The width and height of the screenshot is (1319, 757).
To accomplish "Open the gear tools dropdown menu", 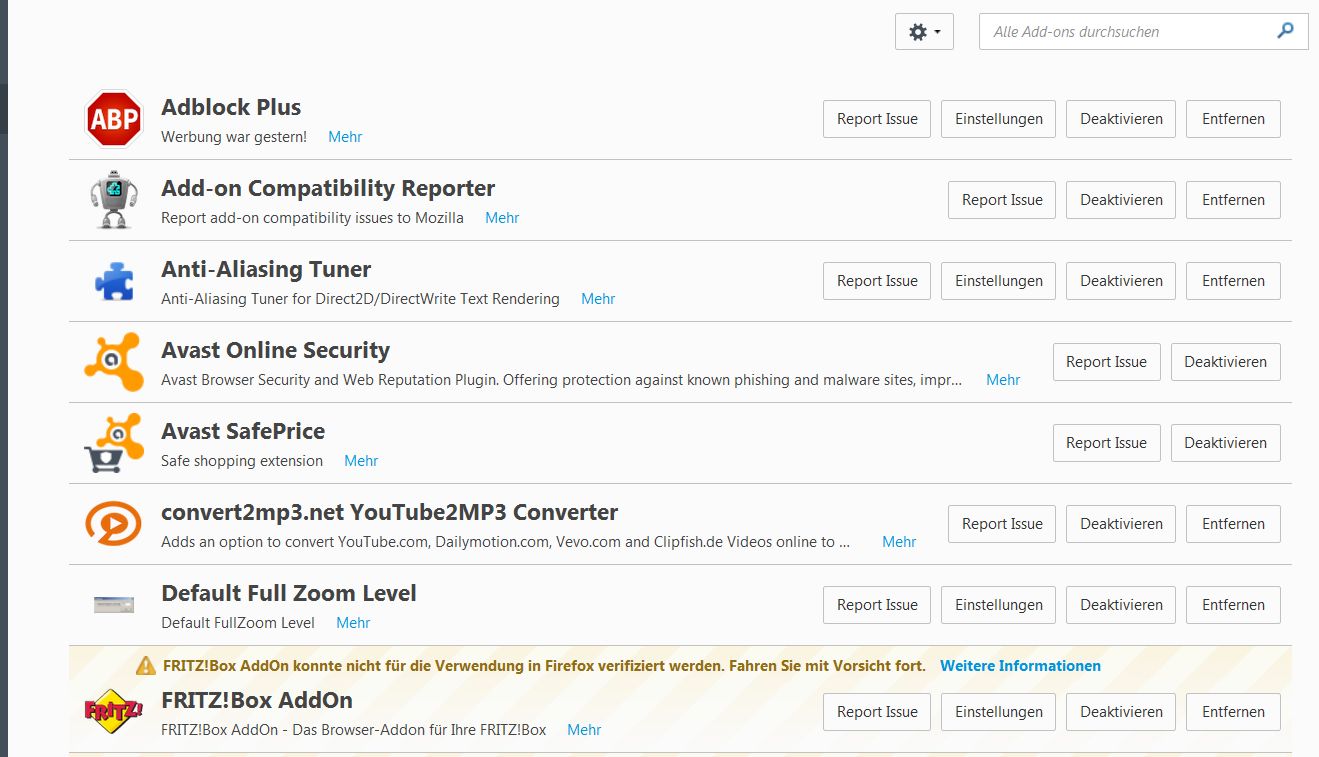I will (x=924, y=32).
